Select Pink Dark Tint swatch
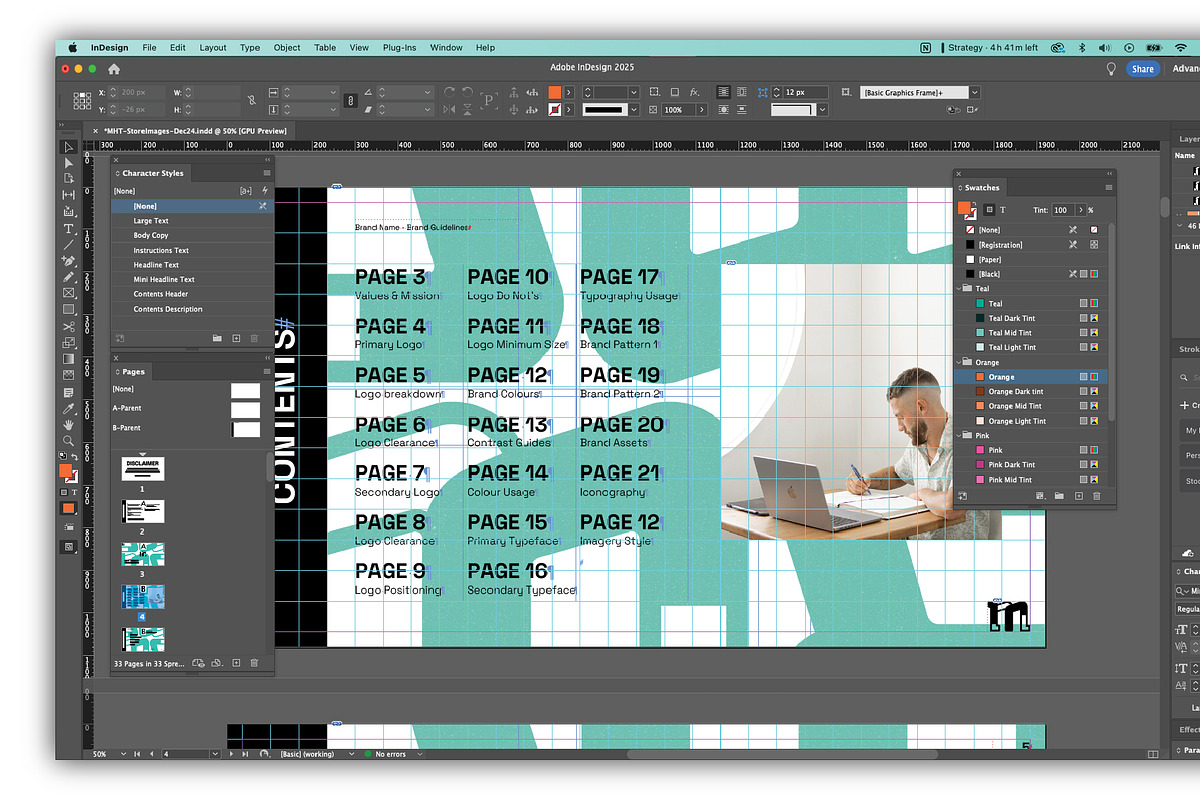Screen dimensions: 1200x800 tap(1031, 465)
